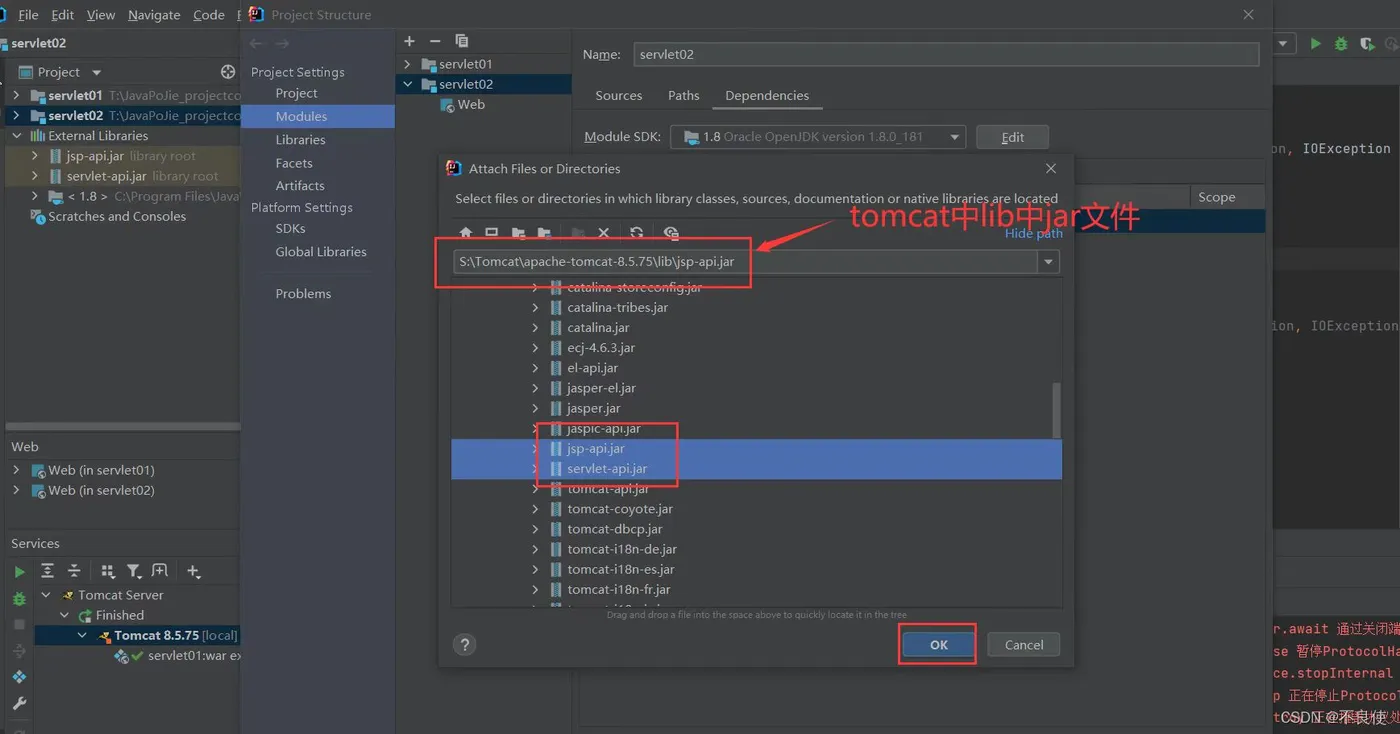Open Libraries in Project Settings

301,140
